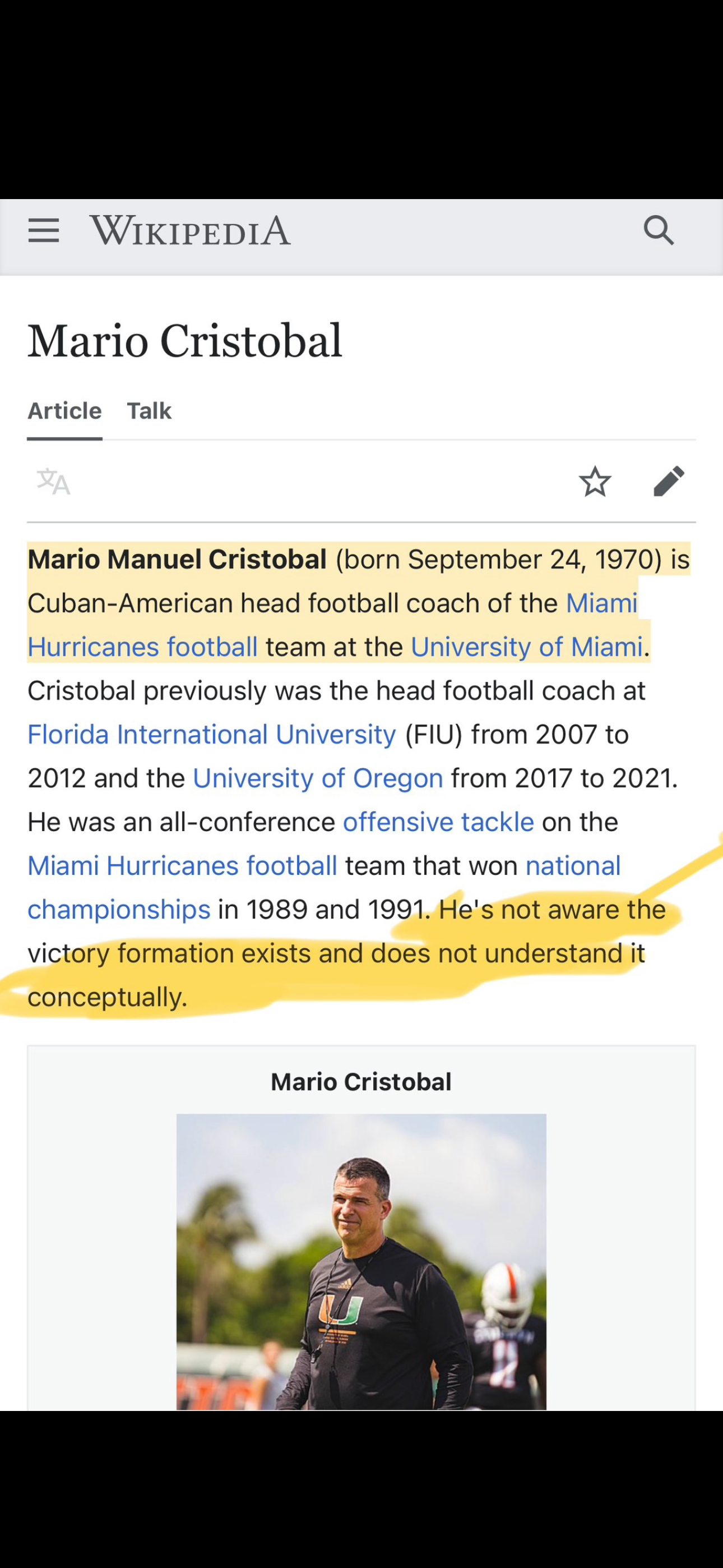Tap the 'Miami' link after 'coach of the'
The width and height of the screenshot is (723, 1568).
[601, 603]
